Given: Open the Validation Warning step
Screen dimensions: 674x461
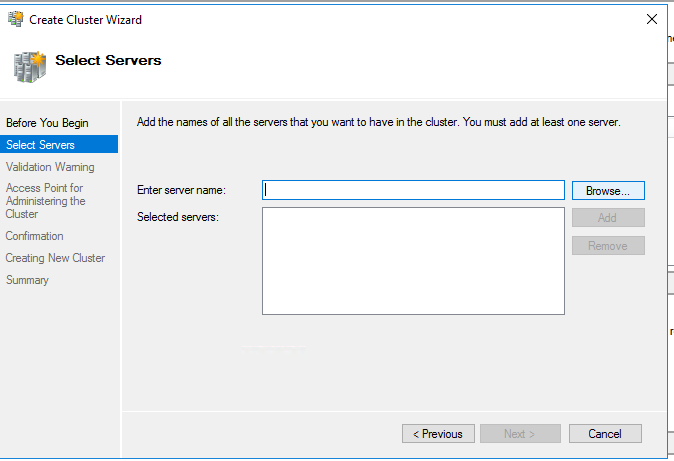Looking at the screenshot, I should click(x=50, y=167).
